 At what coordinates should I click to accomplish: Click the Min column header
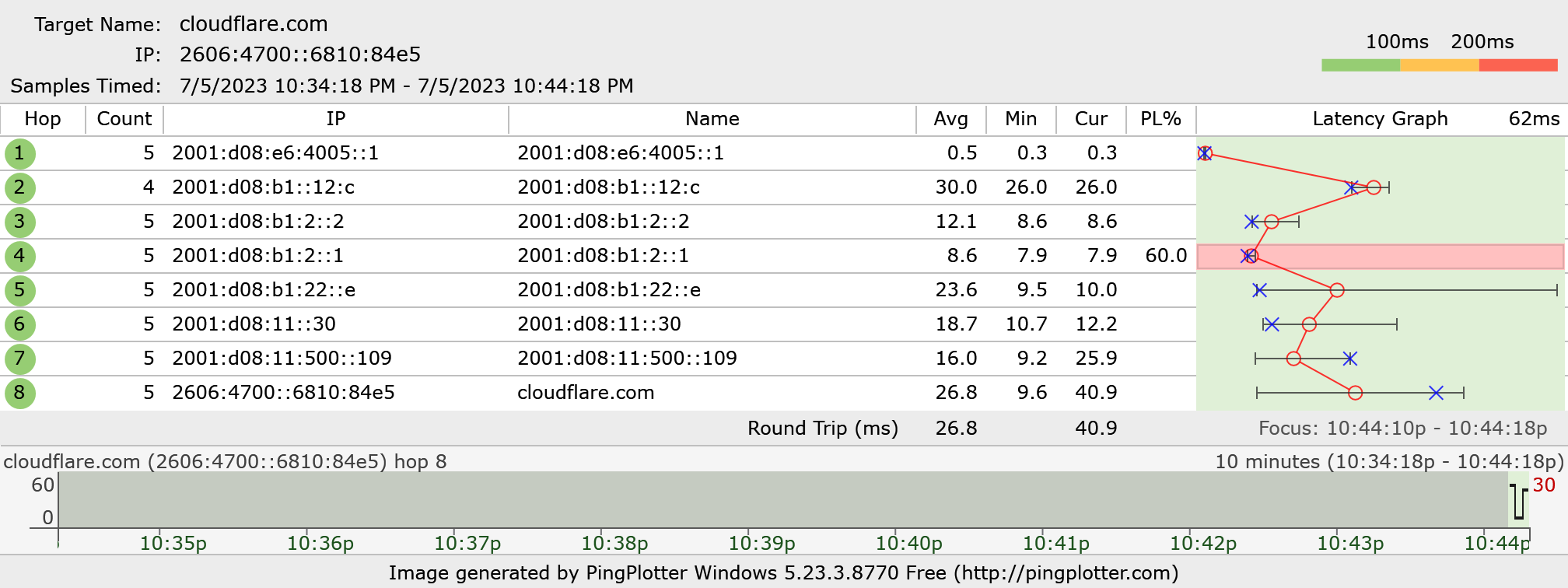tap(1021, 119)
